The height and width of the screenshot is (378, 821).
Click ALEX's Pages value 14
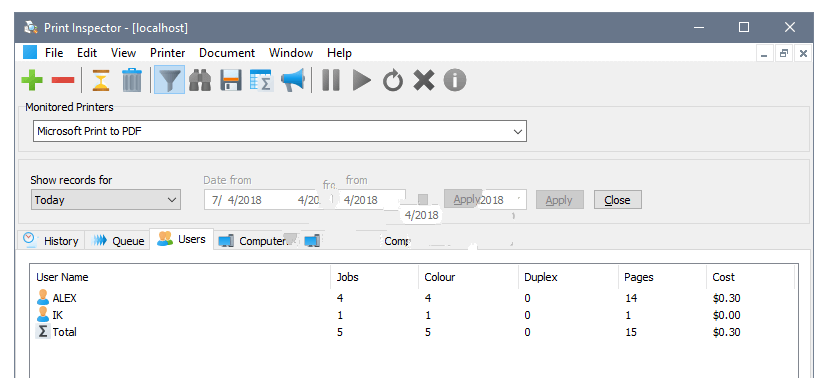click(x=630, y=298)
